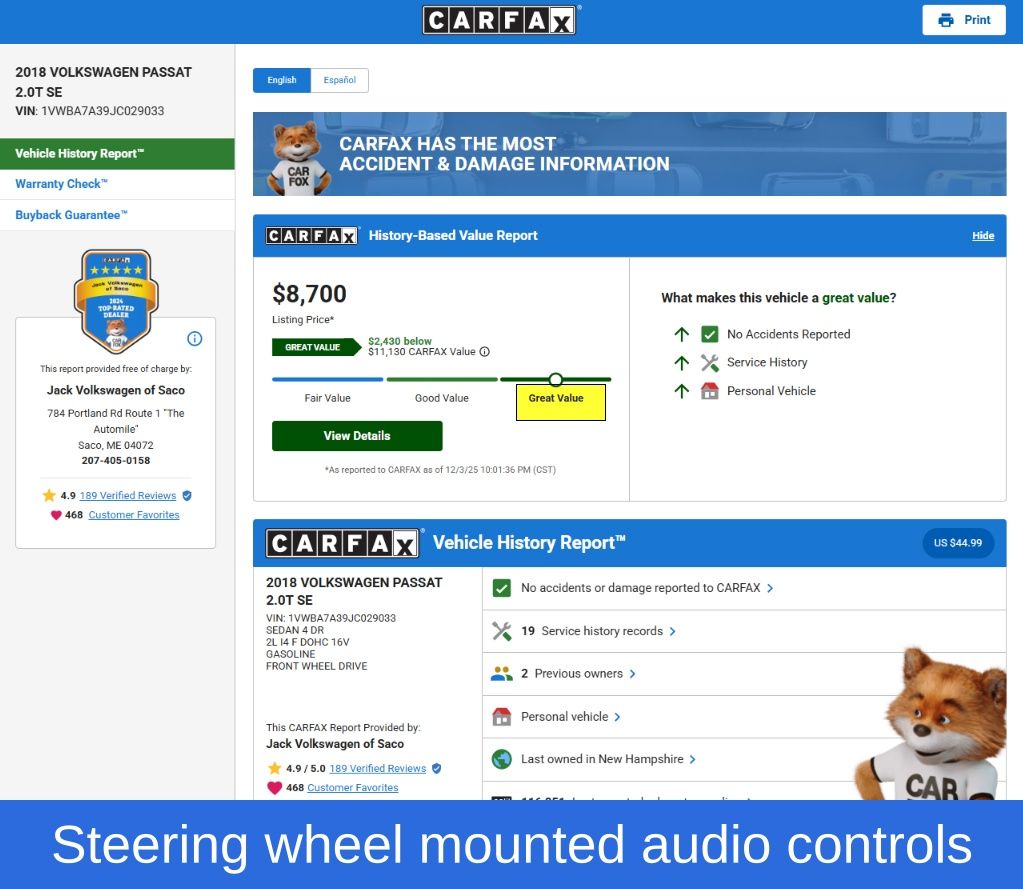This screenshot has height=889, width=1023.
Task: Click the personal vehicle house icon
Action: tap(502, 717)
